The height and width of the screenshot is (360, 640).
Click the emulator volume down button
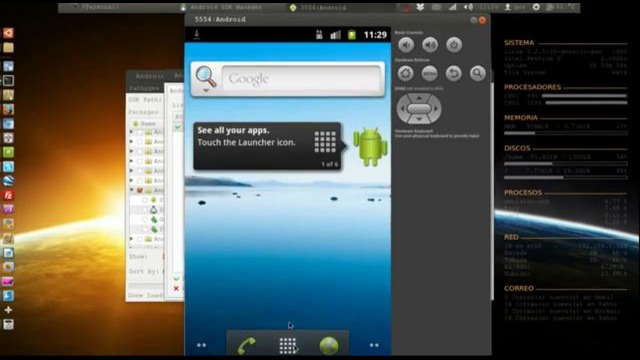tap(406, 45)
